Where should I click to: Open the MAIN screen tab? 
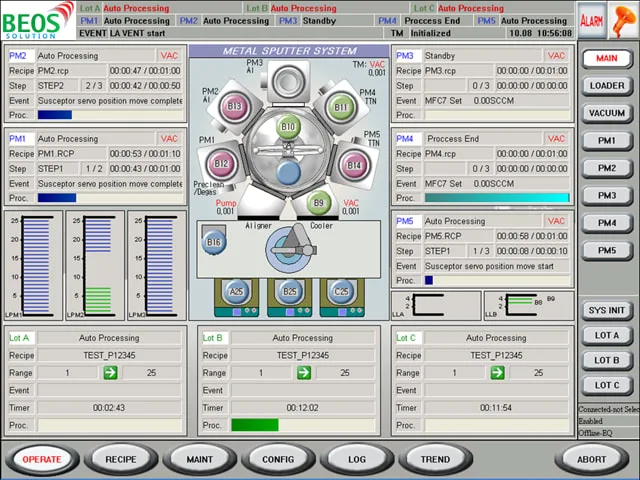(607, 58)
